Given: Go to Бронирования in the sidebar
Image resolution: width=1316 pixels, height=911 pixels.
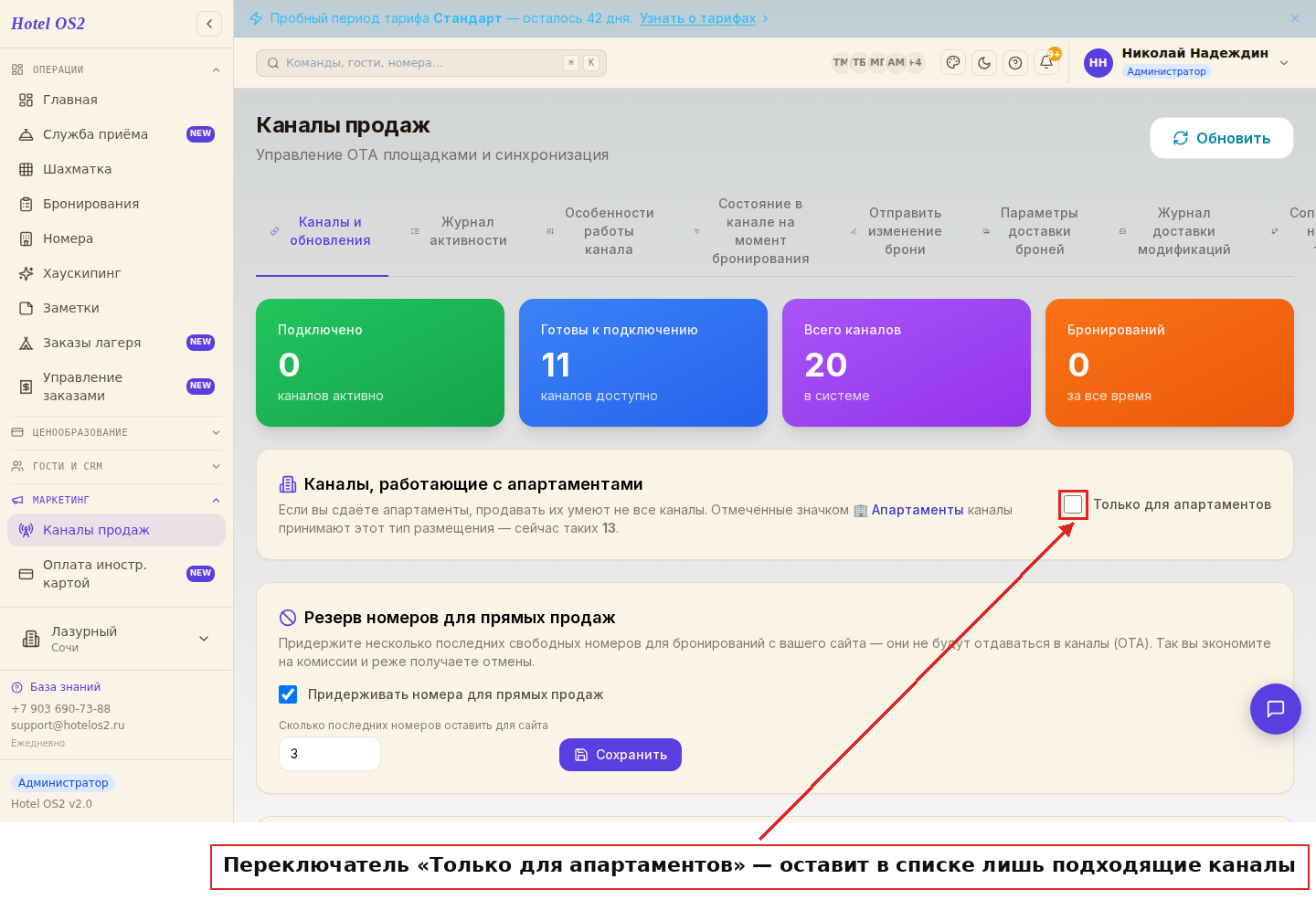Looking at the screenshot, I should tap(116, 204).
